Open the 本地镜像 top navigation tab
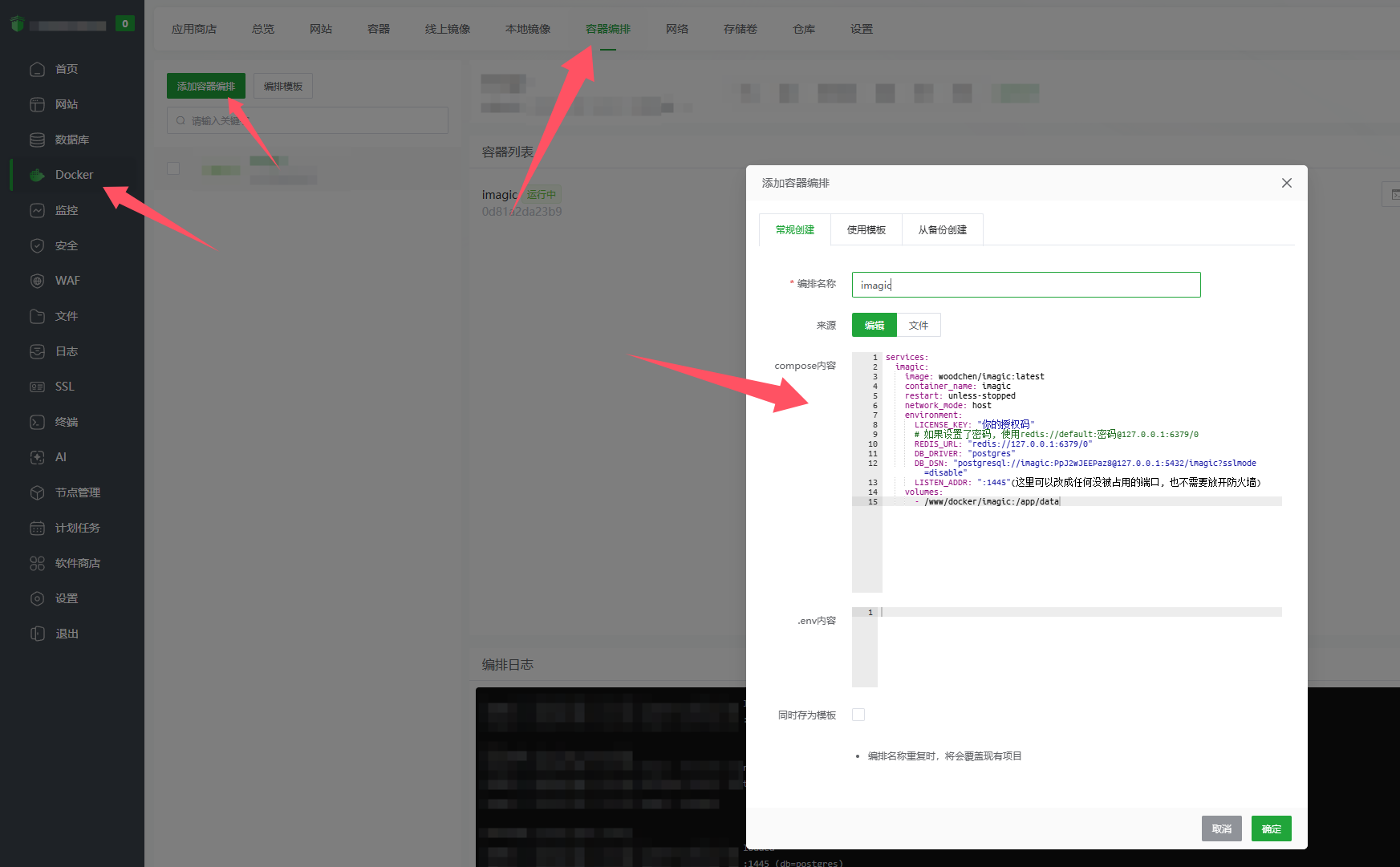The width and height of the screenshot is (1400, 867). click(528, 29)
